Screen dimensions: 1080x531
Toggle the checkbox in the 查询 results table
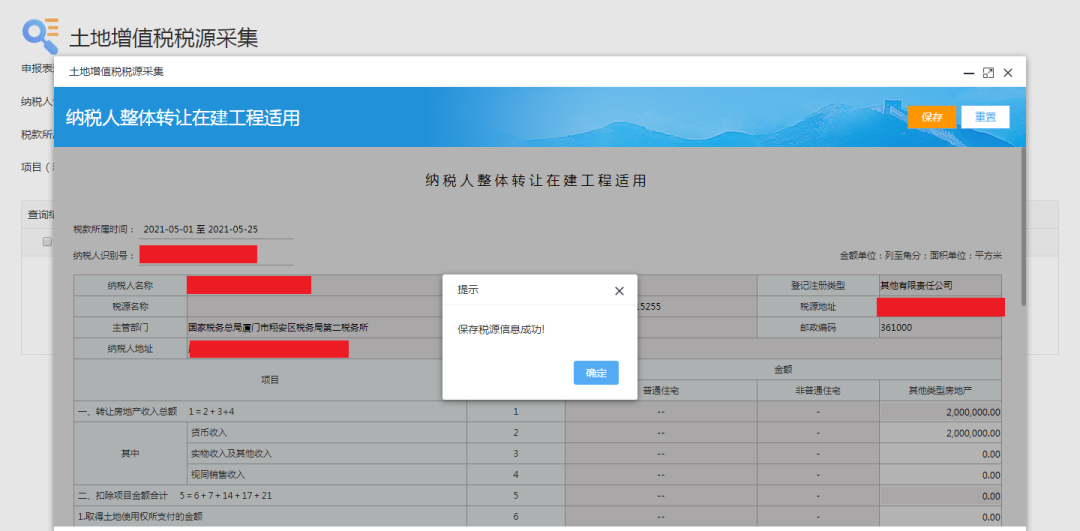(48, 242)
